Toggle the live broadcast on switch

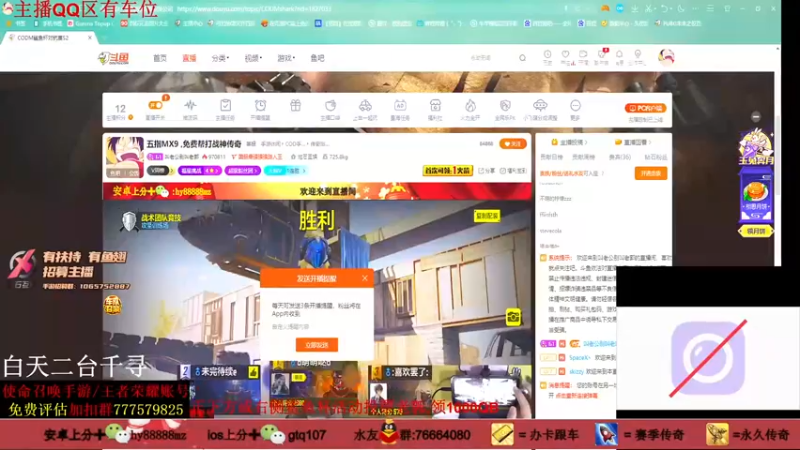(x=156, y=106)
